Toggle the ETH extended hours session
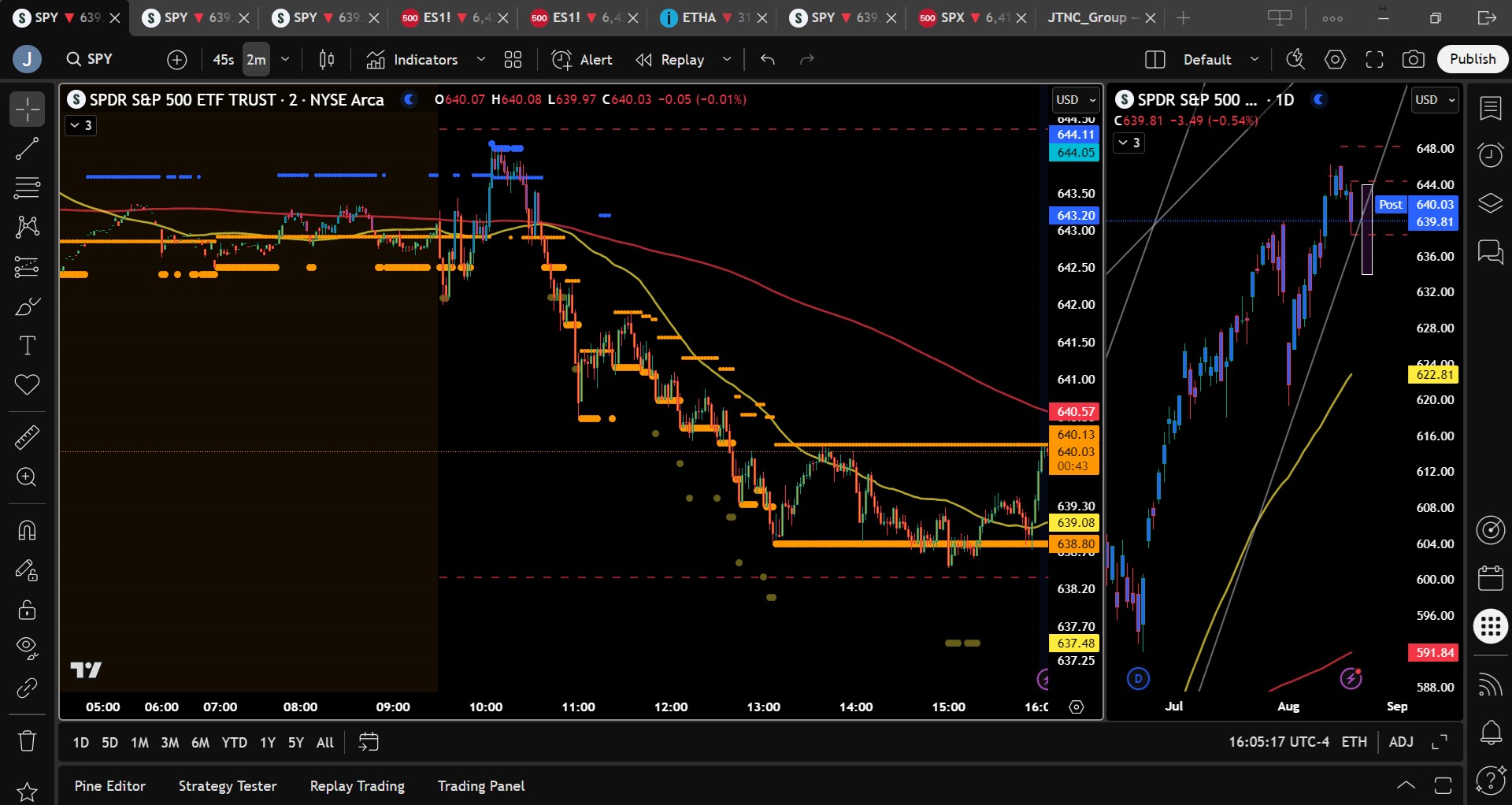The image size is (1512, 805). 1354,742
